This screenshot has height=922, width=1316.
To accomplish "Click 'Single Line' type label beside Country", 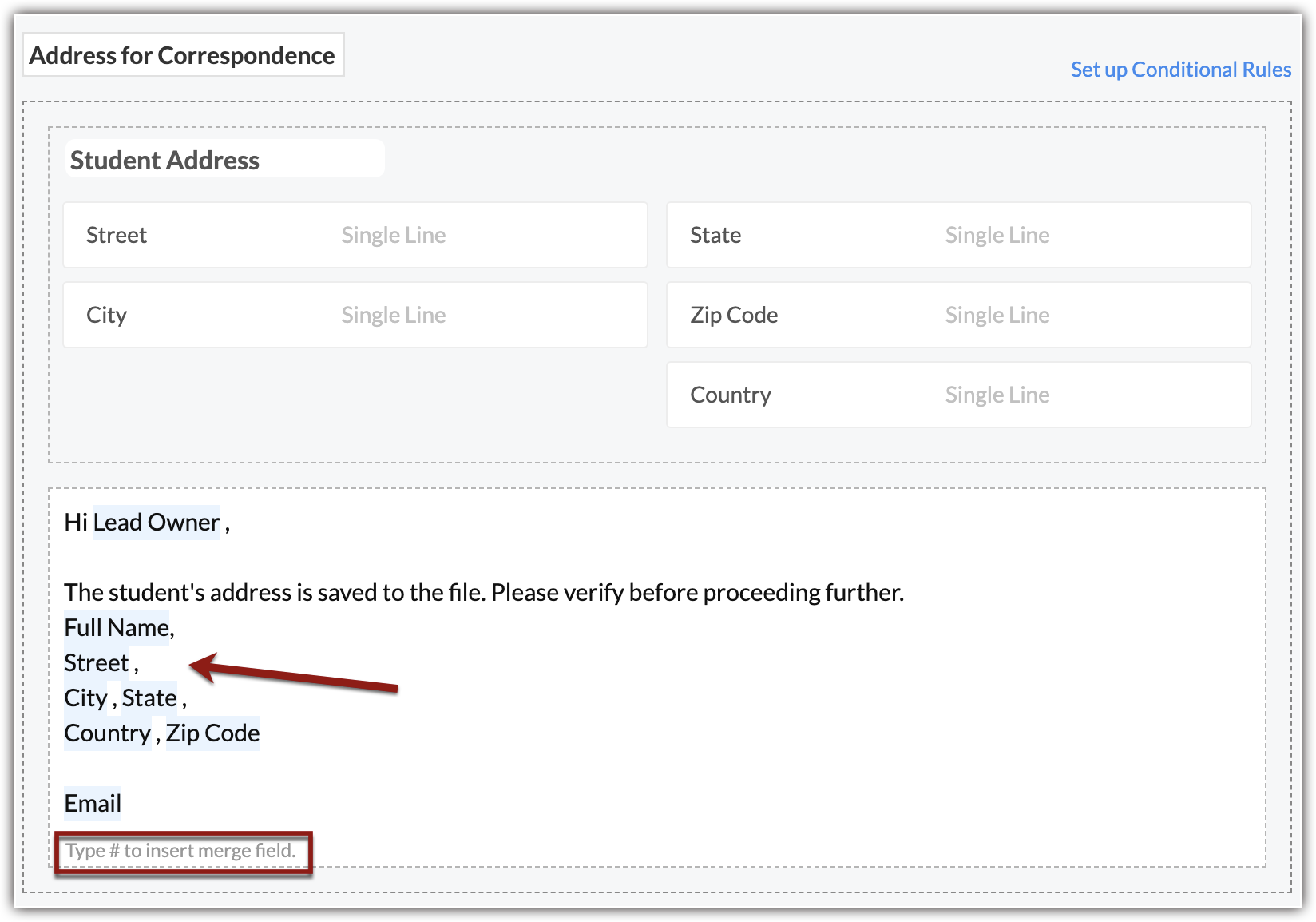I will pos(997,395).
